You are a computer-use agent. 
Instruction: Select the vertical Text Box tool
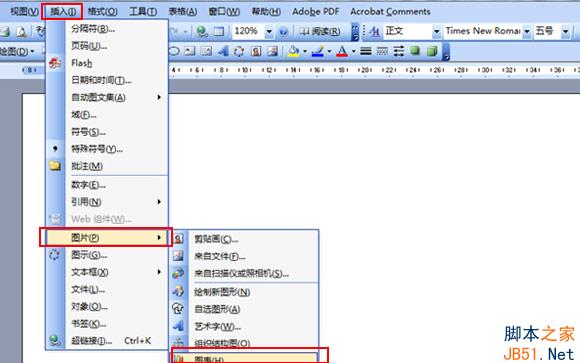[206, 51]
